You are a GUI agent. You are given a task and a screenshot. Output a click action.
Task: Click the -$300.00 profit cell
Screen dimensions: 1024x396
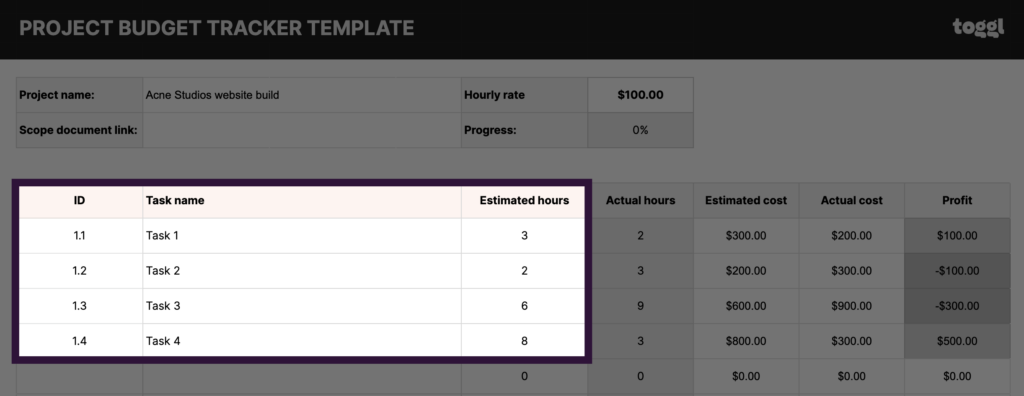[957, 306]
